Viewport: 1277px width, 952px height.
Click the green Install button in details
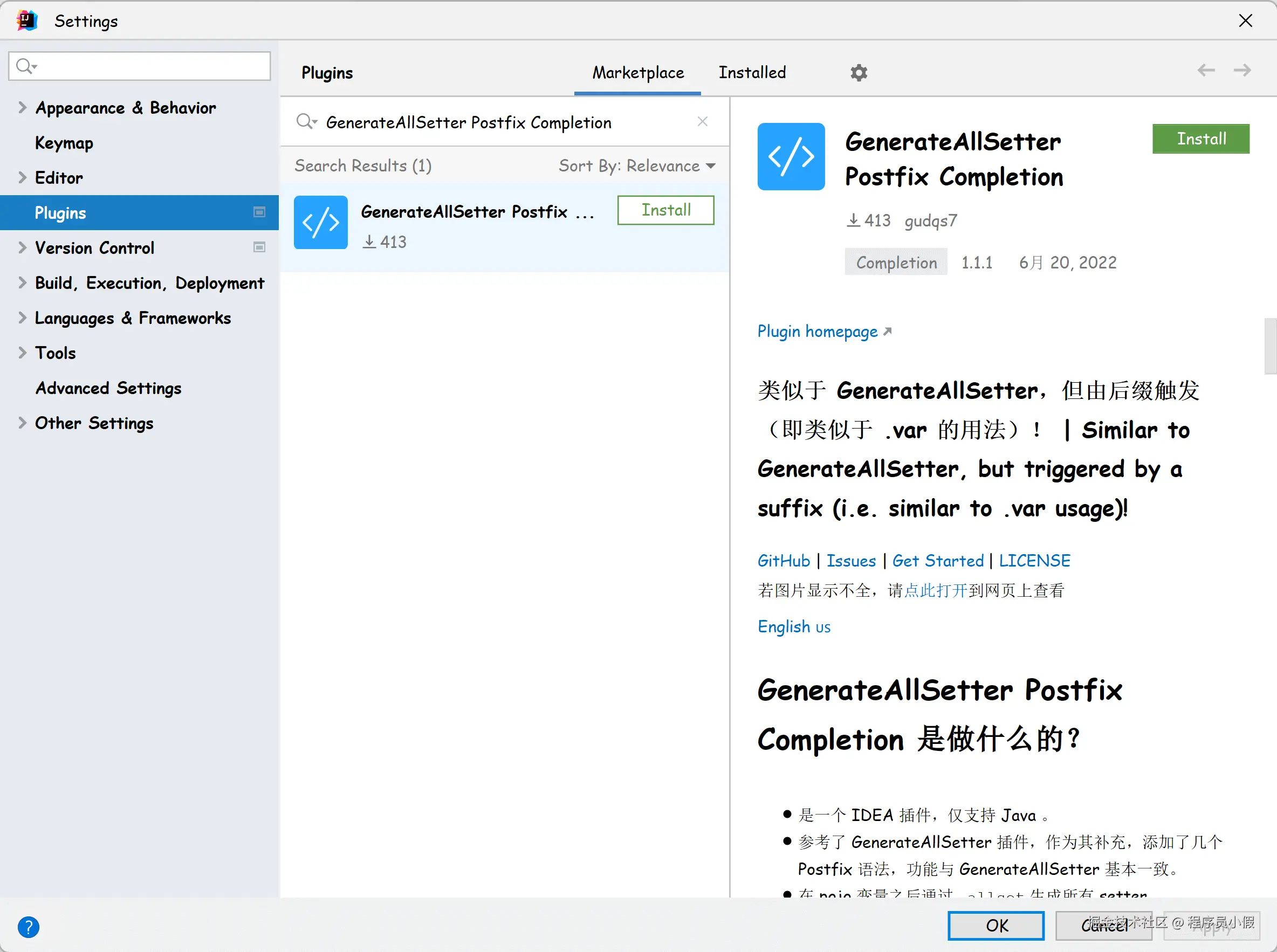[x=1200, y=139]
